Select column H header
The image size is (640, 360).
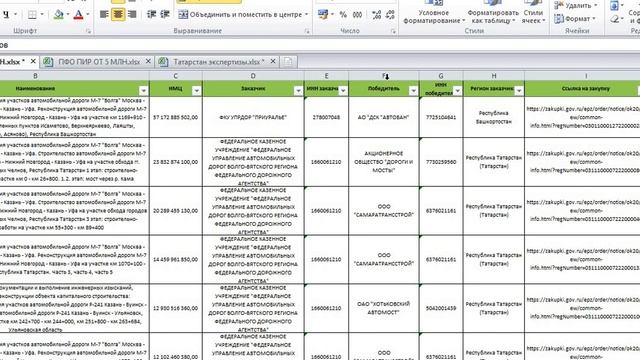point(494,76)
